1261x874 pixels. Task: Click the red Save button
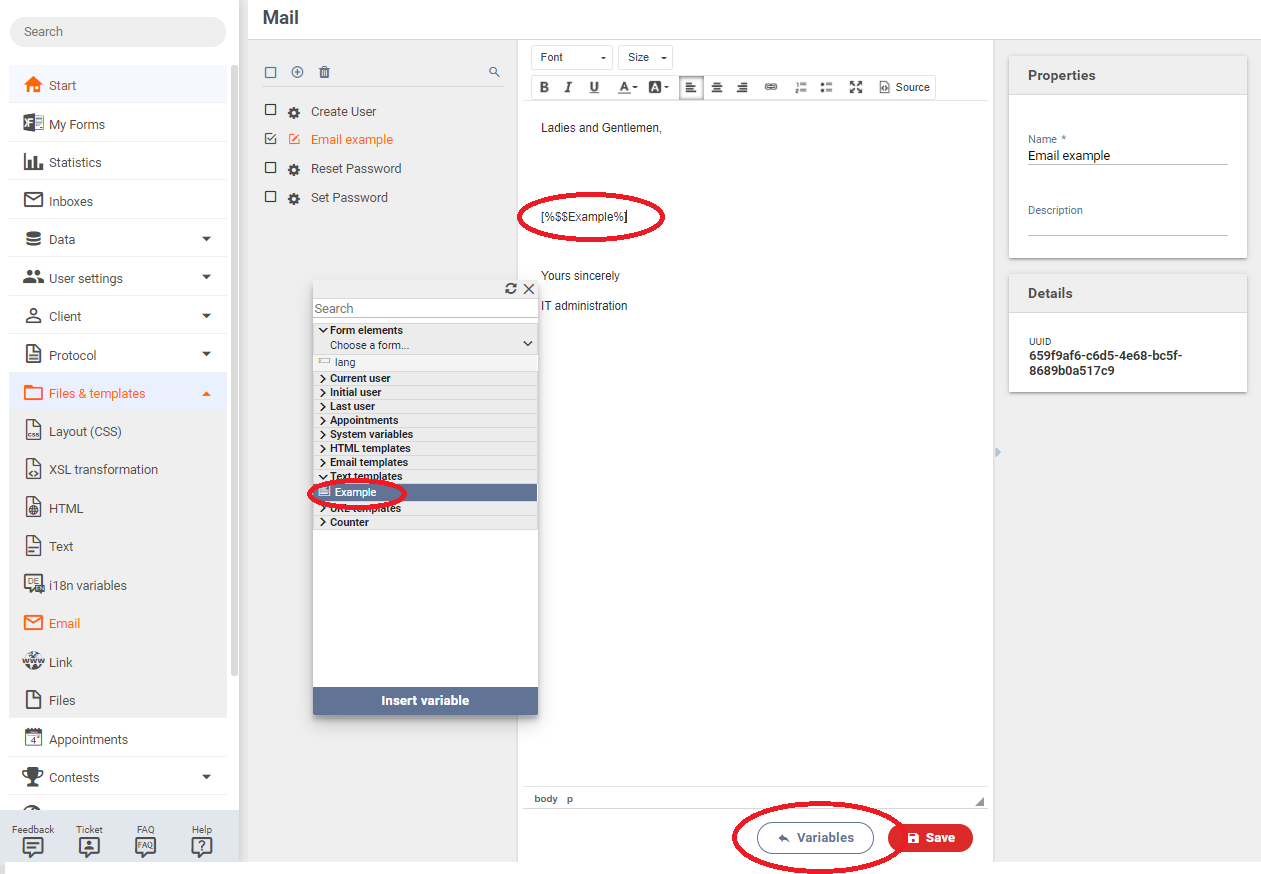930,838
